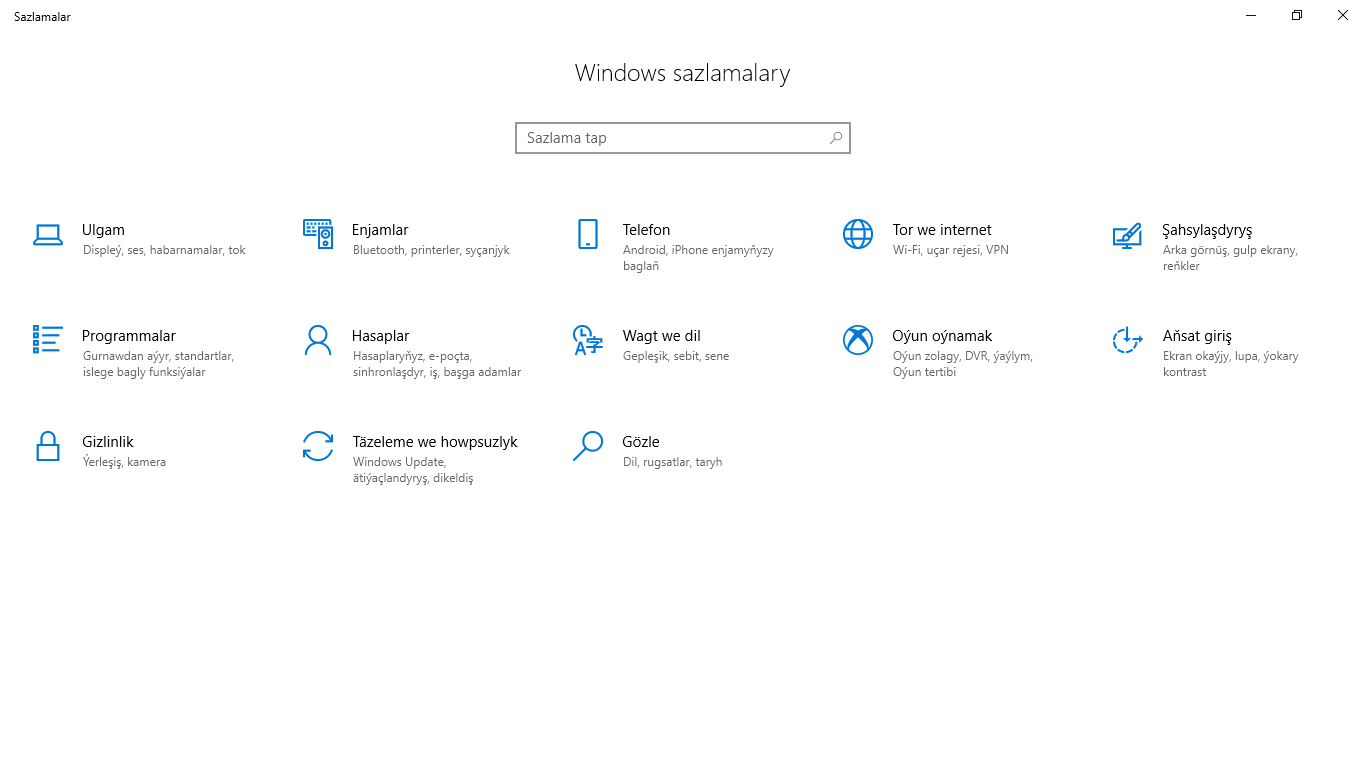Open the Täzeleme we howpsuzlyk refresh icon

click(x=318, y=446)
